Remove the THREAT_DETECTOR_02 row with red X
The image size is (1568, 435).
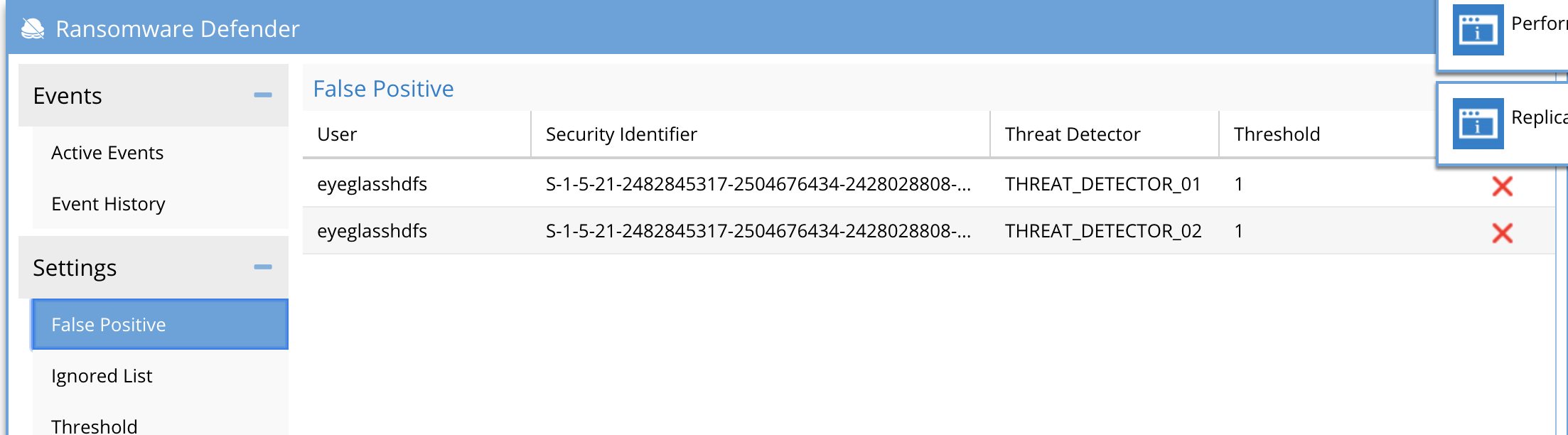1502,233
